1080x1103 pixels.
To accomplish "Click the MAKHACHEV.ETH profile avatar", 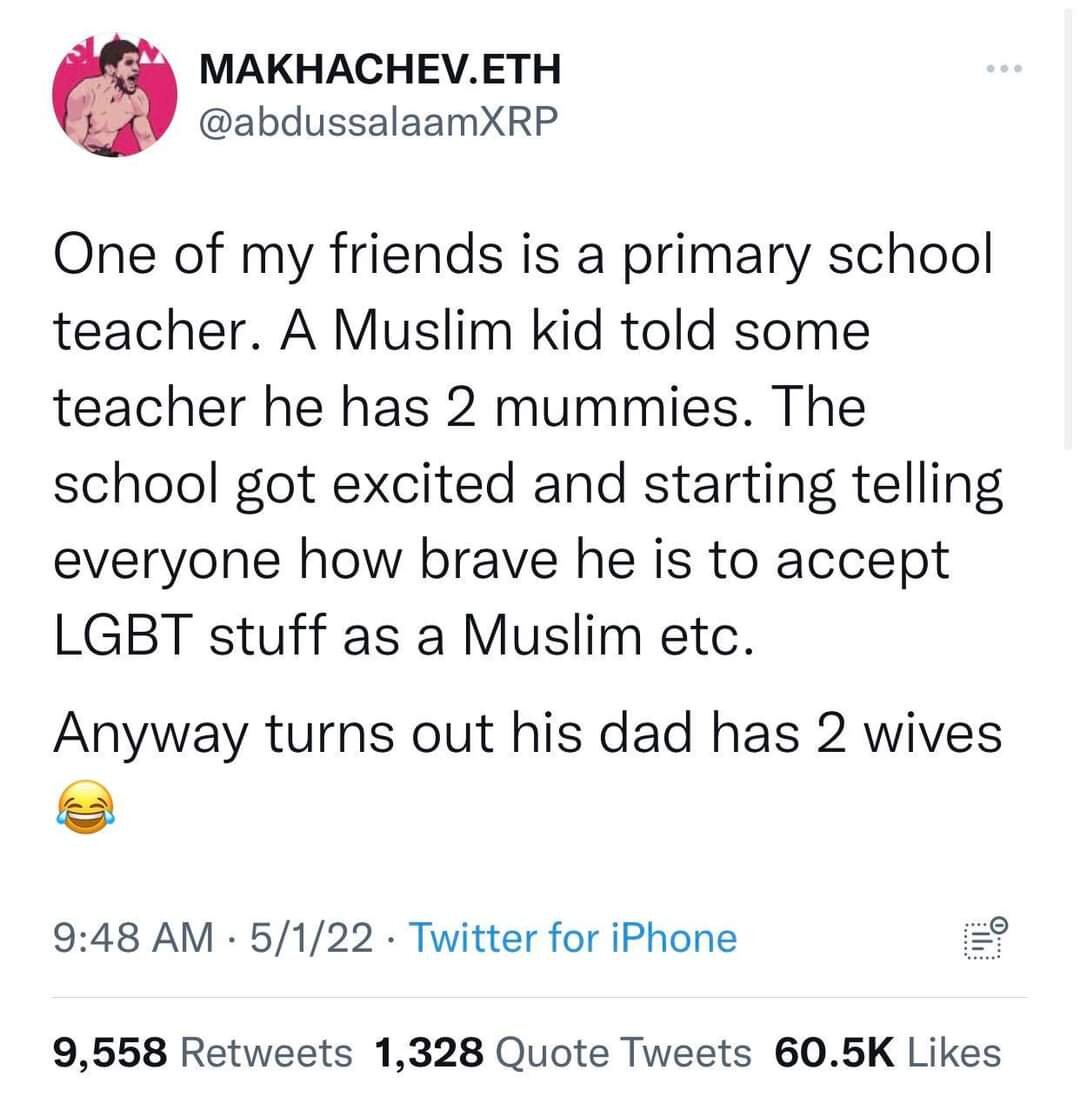I will (114, 97).
